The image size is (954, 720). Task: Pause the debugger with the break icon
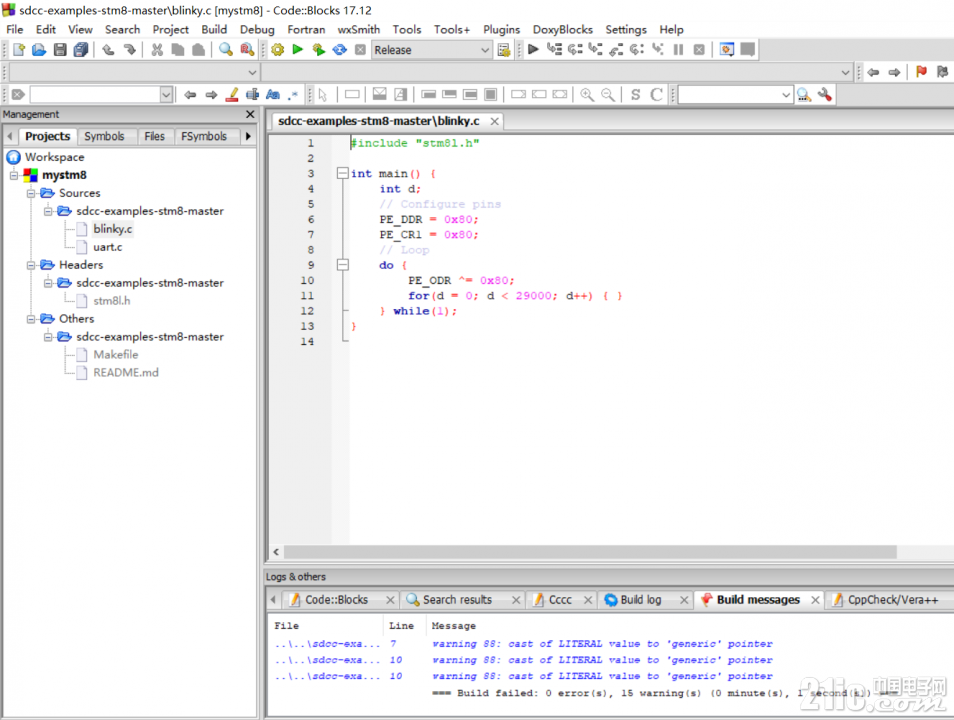678,49
